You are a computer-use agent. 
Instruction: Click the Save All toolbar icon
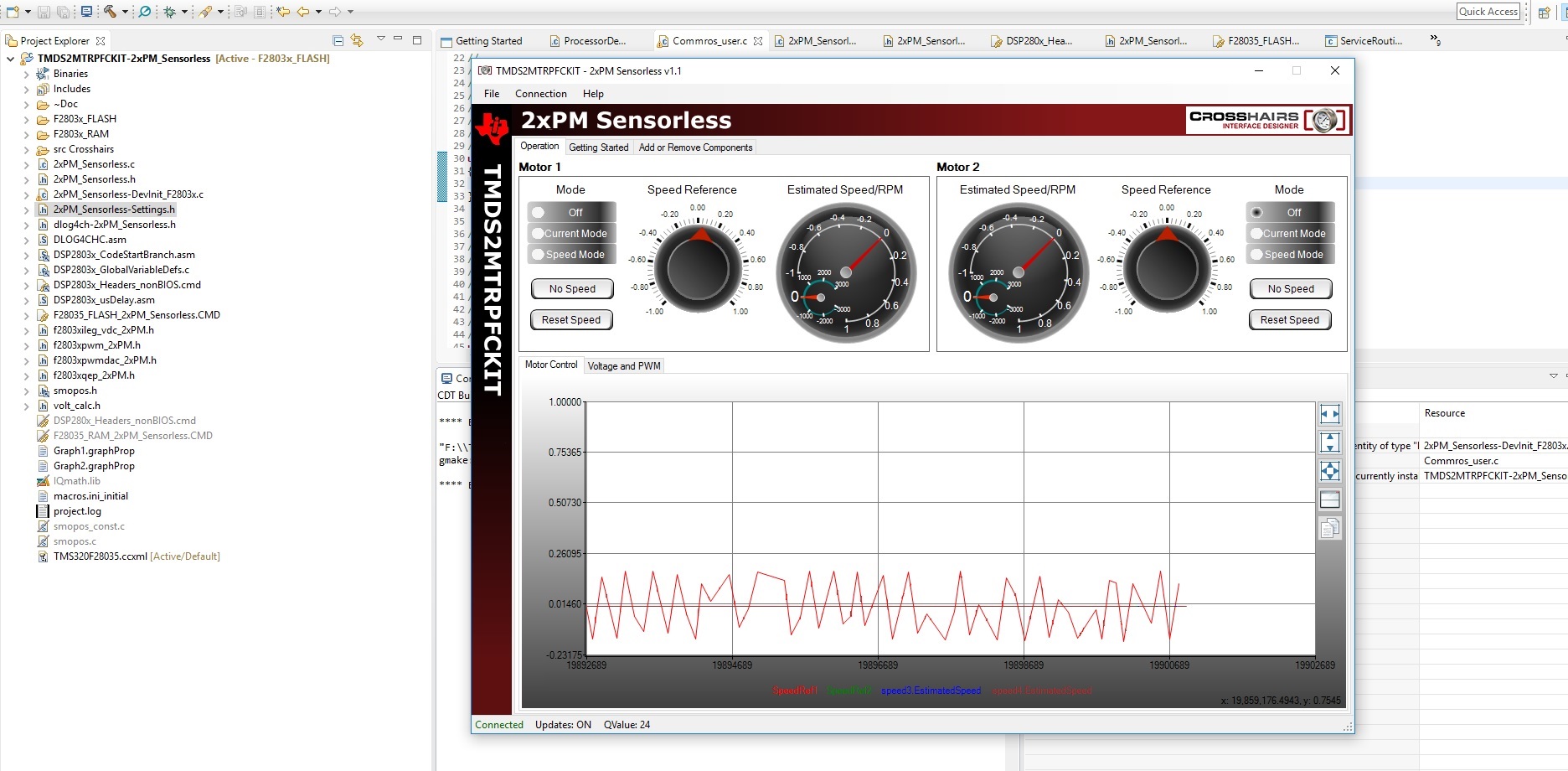click(62, 12)
